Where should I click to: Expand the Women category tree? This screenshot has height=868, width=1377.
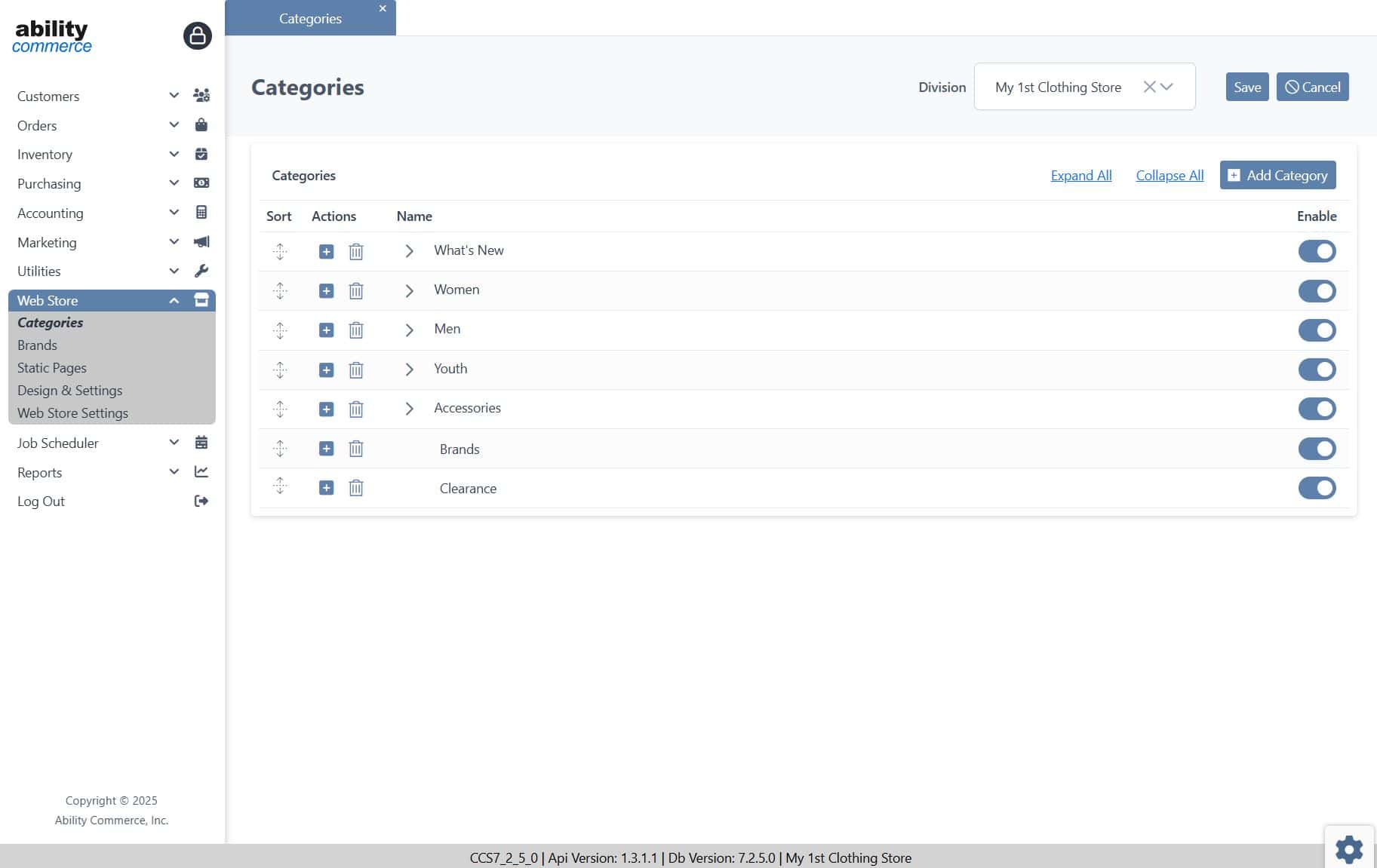point(410,290)
